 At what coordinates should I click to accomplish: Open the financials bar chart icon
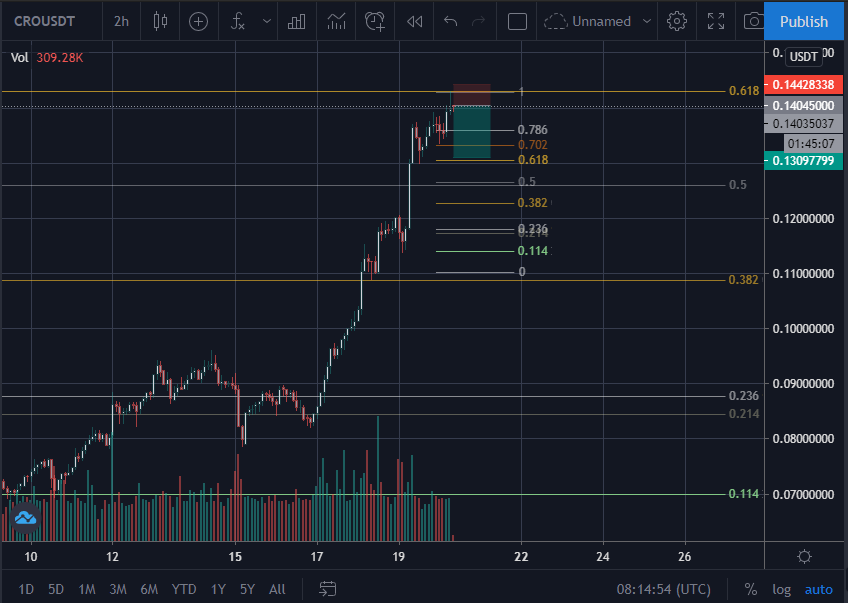(x=296, y=22)
